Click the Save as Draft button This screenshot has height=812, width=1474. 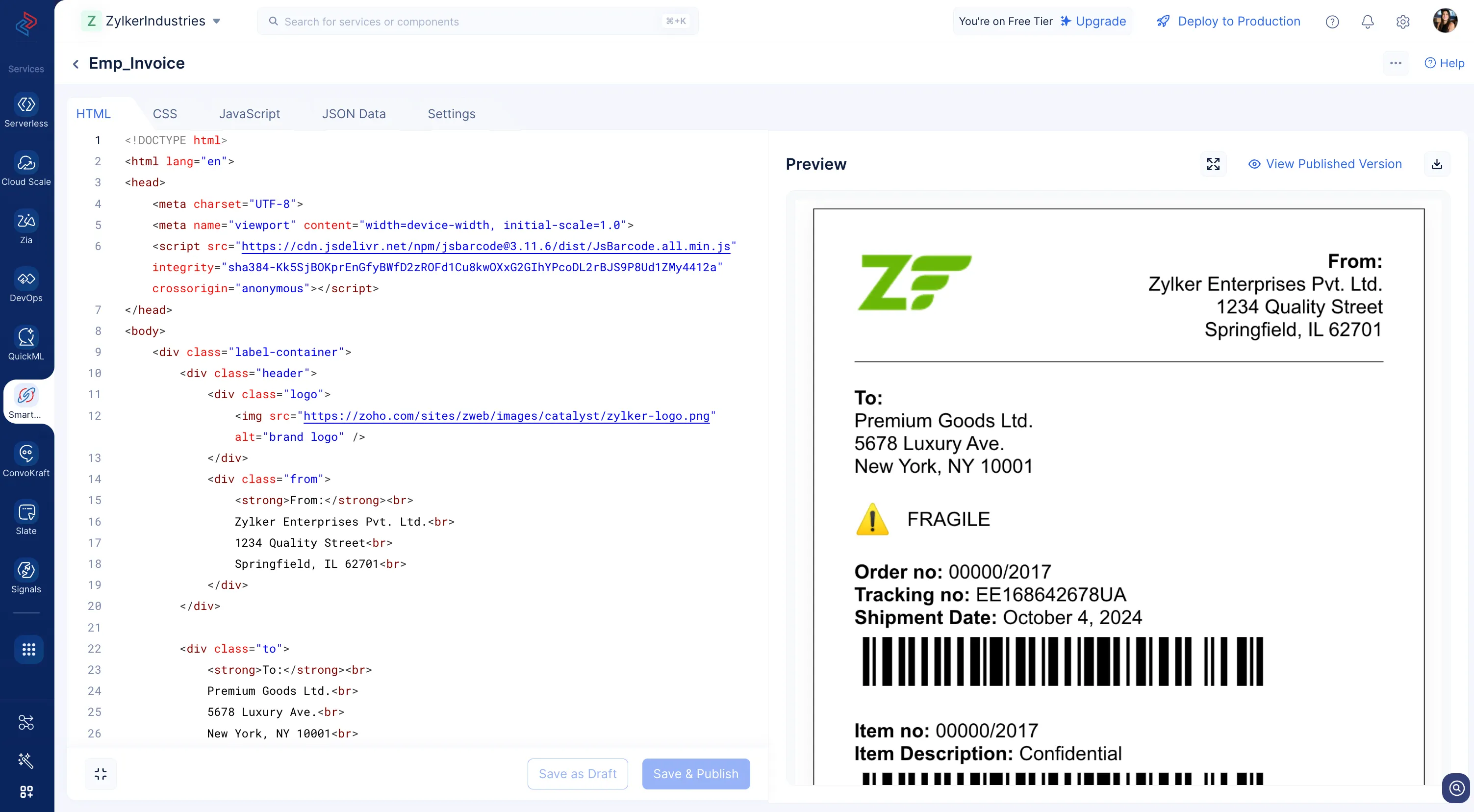(x=577, y=774)
